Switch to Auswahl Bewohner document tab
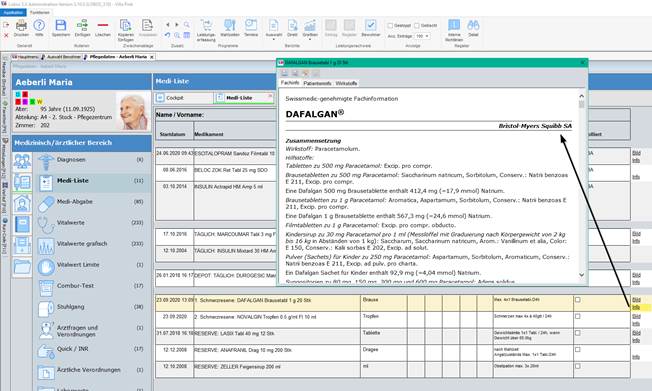 pyautogui.click(x=62, y=57)
